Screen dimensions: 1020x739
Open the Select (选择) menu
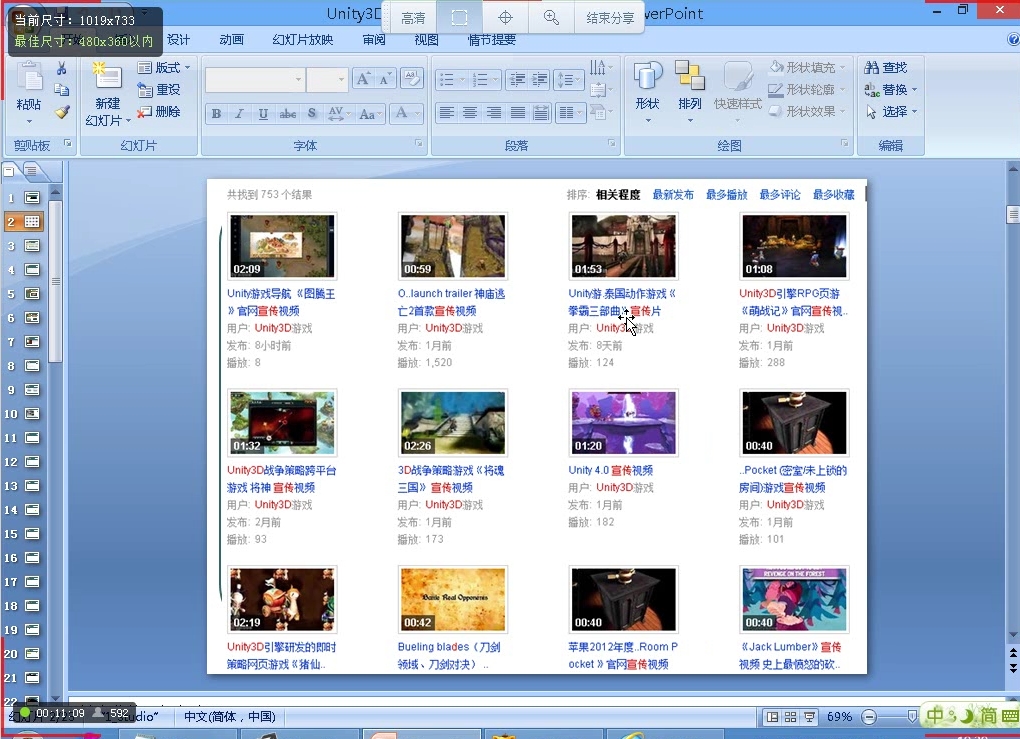891,111
